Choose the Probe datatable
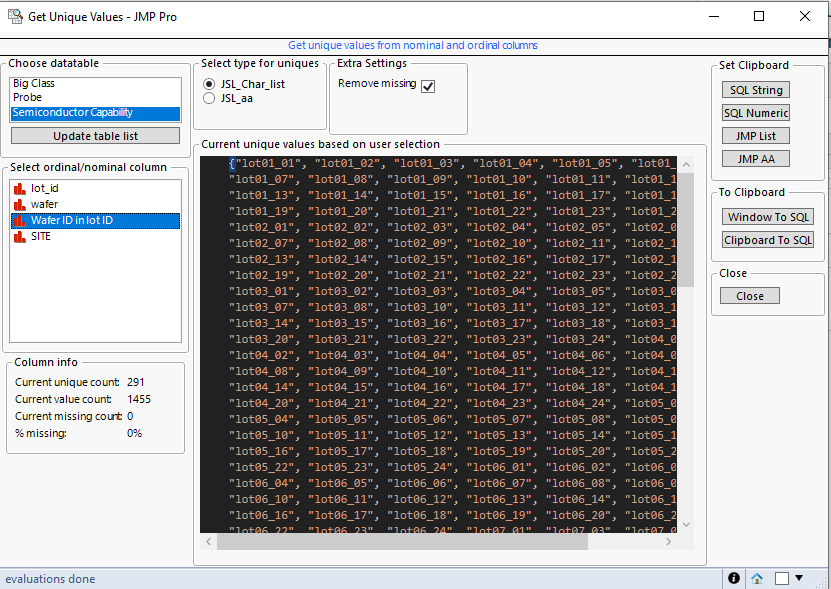Viewport: 831px width, 589px height. (95, 98)
